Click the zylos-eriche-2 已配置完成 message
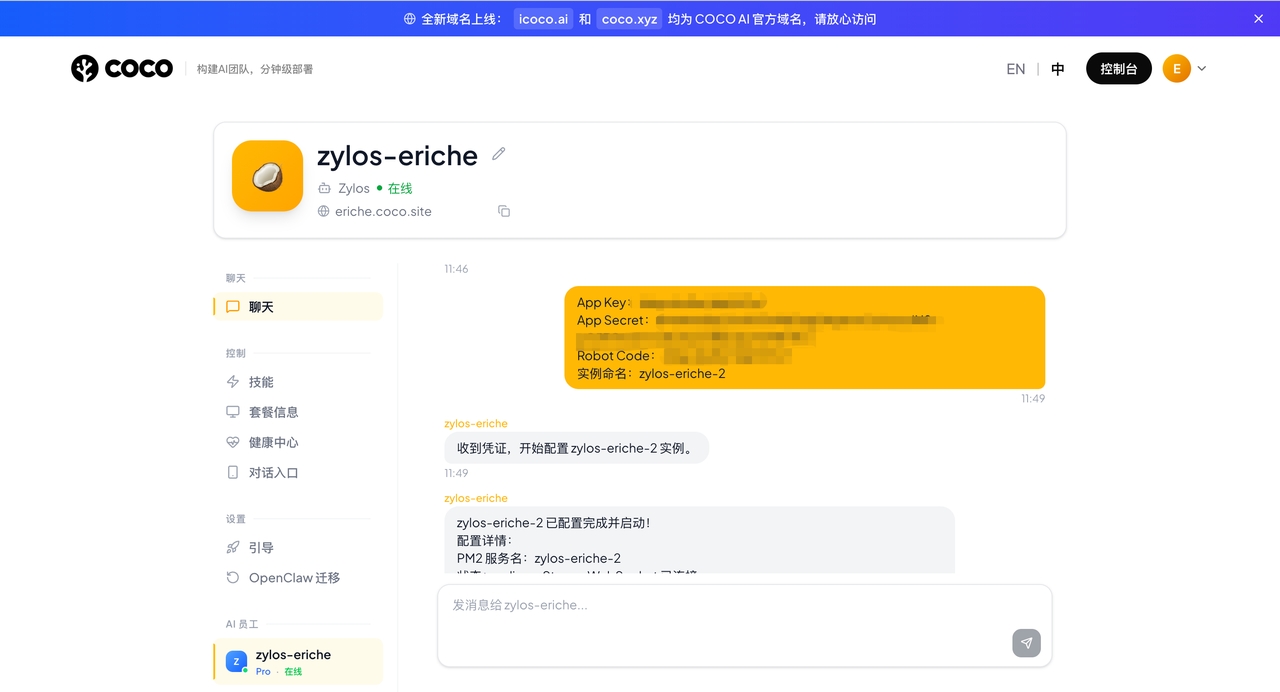The height and width of the screenshot is (692, 1280). (699, 540)
